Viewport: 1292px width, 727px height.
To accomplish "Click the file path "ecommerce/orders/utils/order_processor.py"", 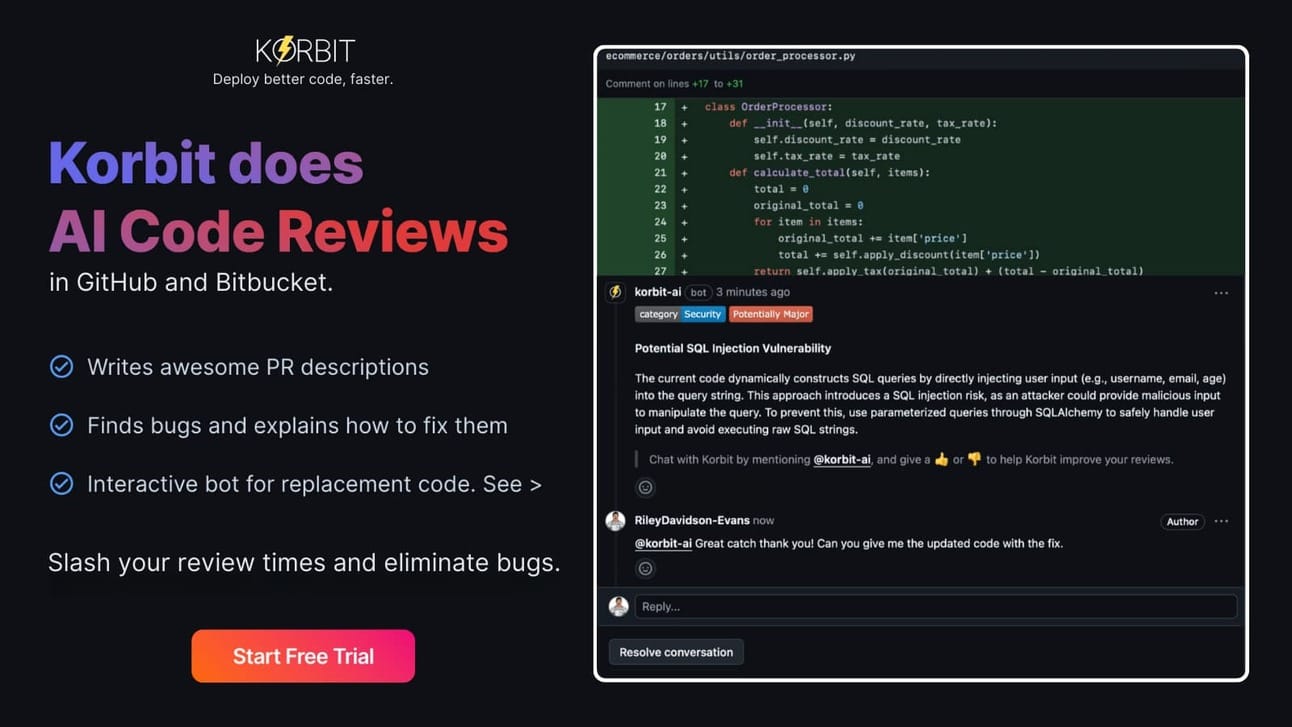I will [730, 56].
